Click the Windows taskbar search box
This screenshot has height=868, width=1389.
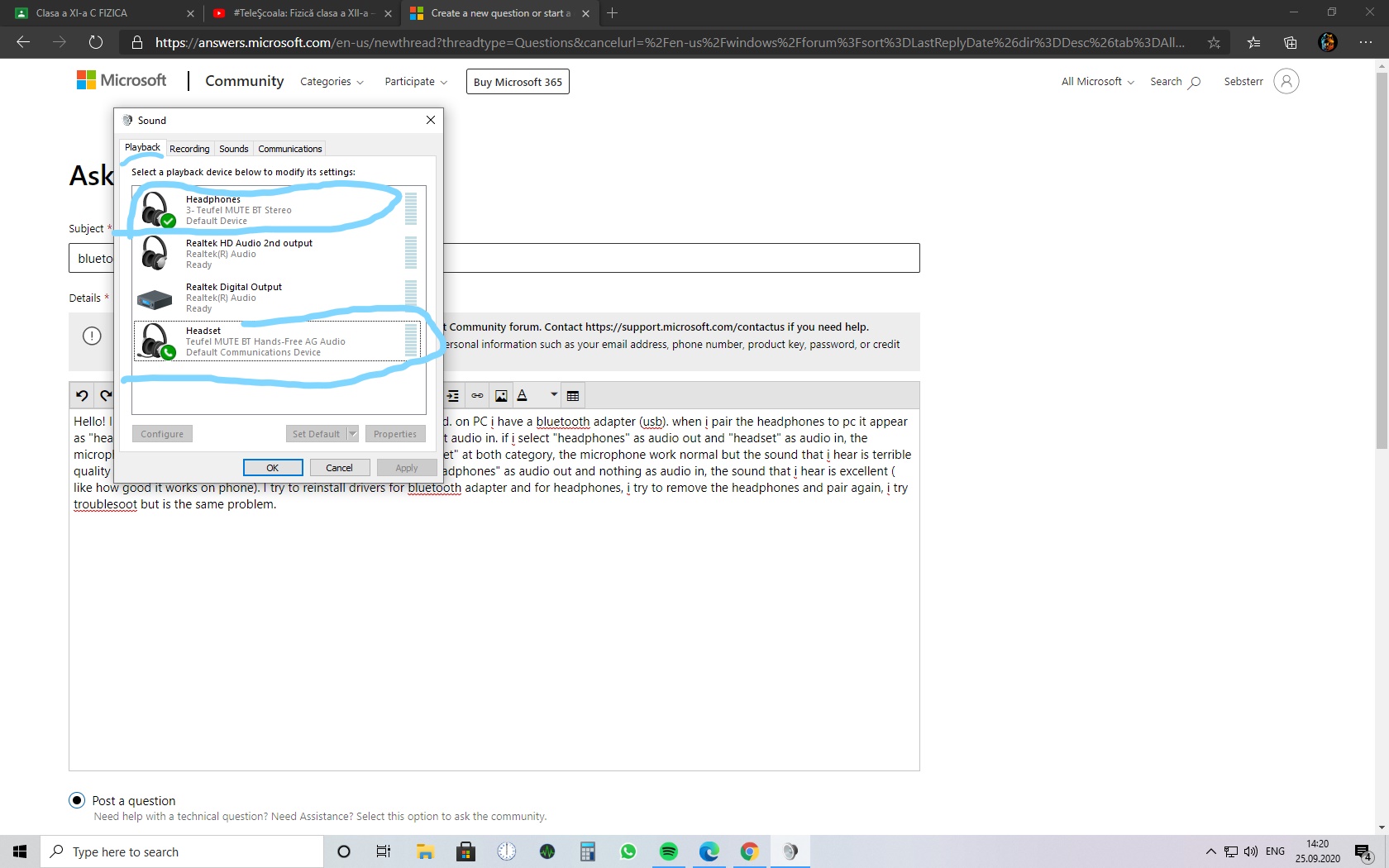[x=182, y=851]
